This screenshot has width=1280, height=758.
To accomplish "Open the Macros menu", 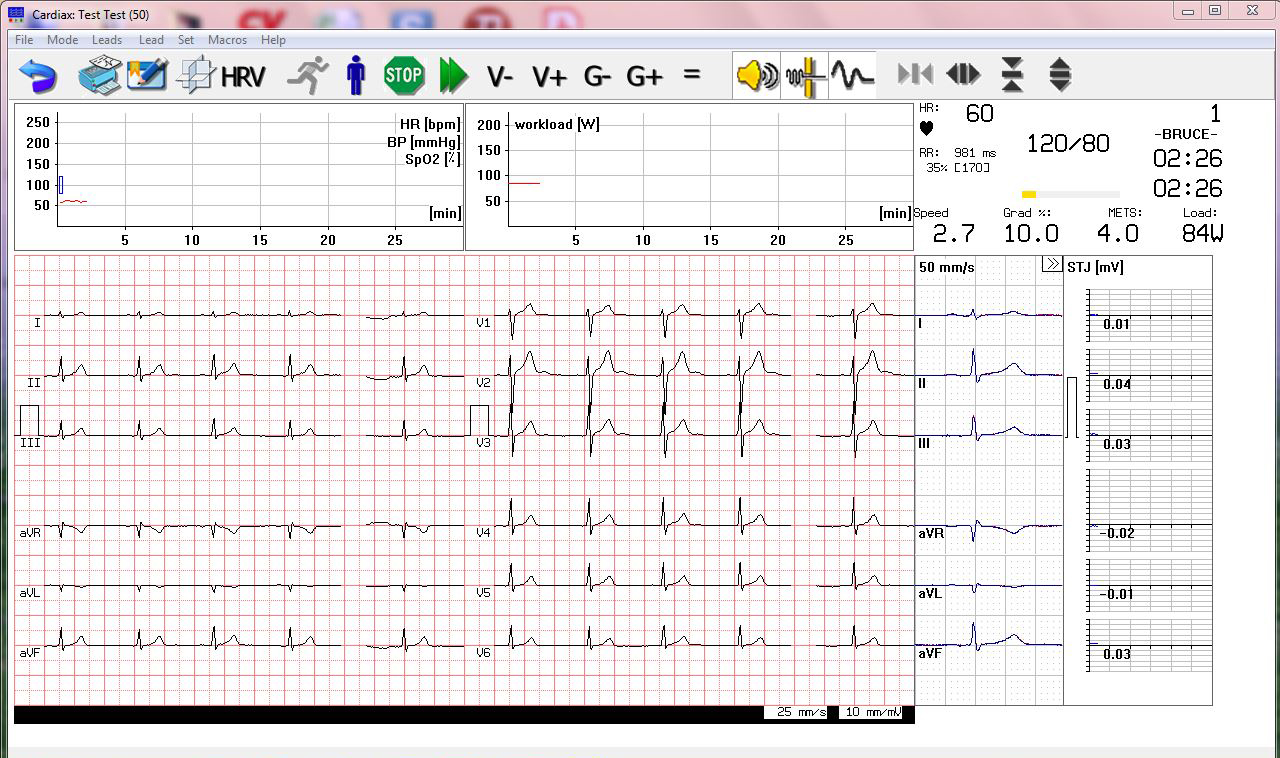I will 227,40.
